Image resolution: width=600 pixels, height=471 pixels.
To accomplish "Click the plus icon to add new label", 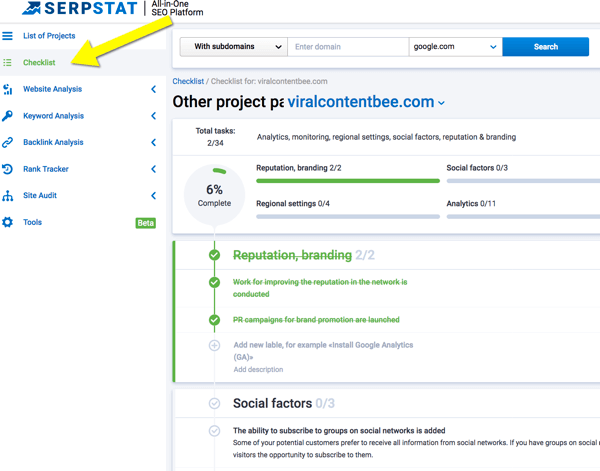I will [x=214, y=346].
